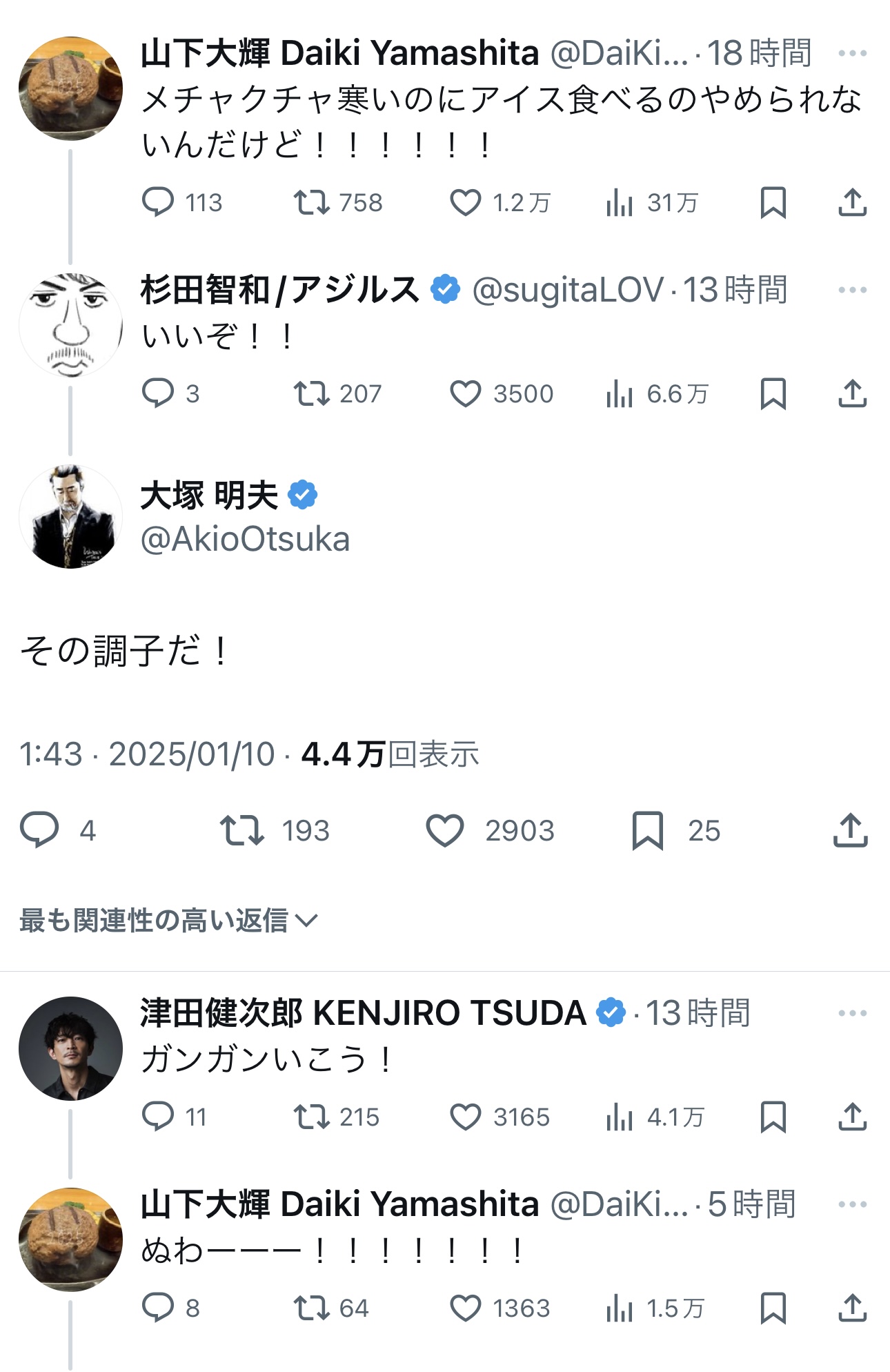Open more menu on top Yamashita tweet
890x1372 pixels.
coord(852,53)
